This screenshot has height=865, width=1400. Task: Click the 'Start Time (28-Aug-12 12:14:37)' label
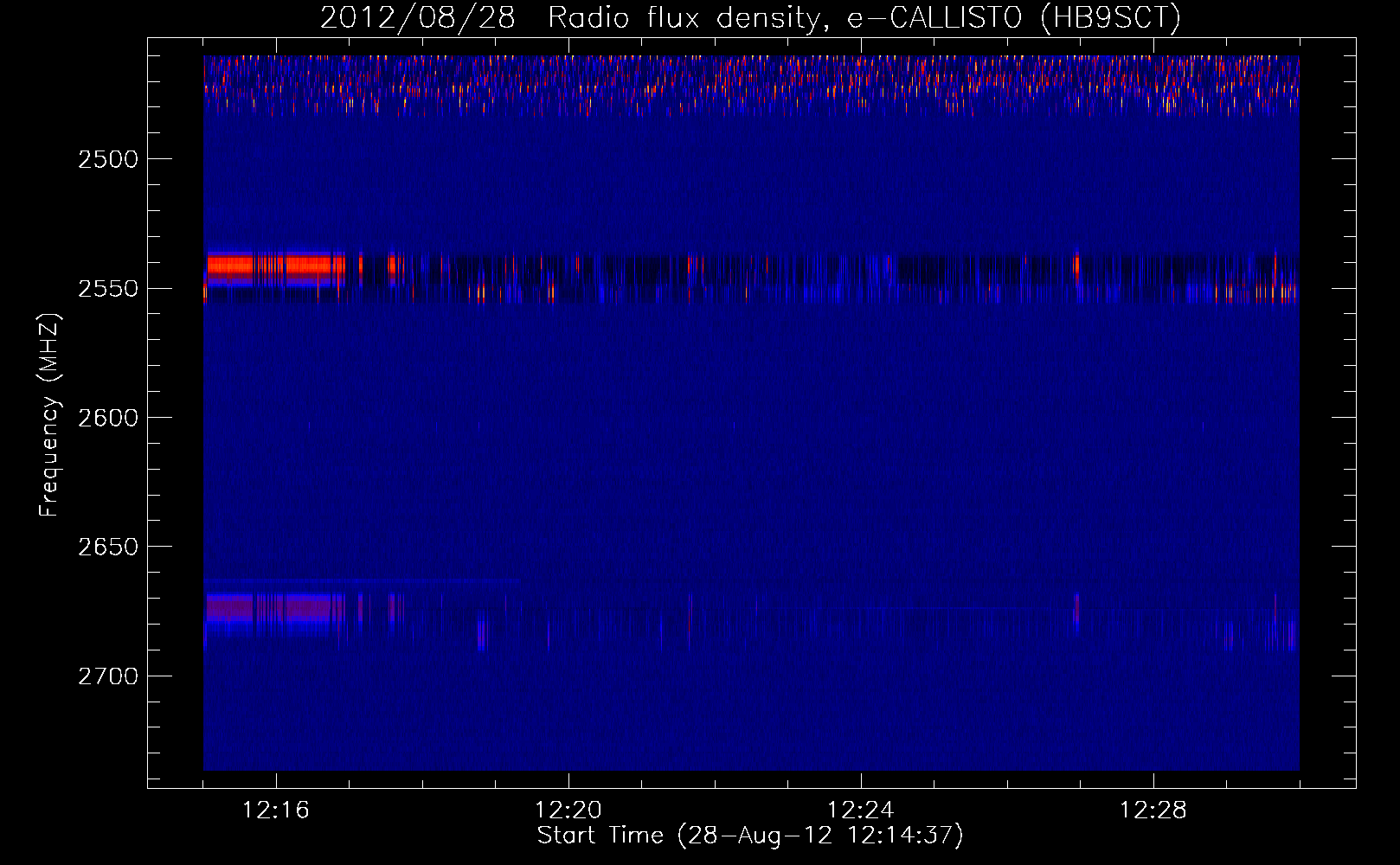(x=750, y=836)
